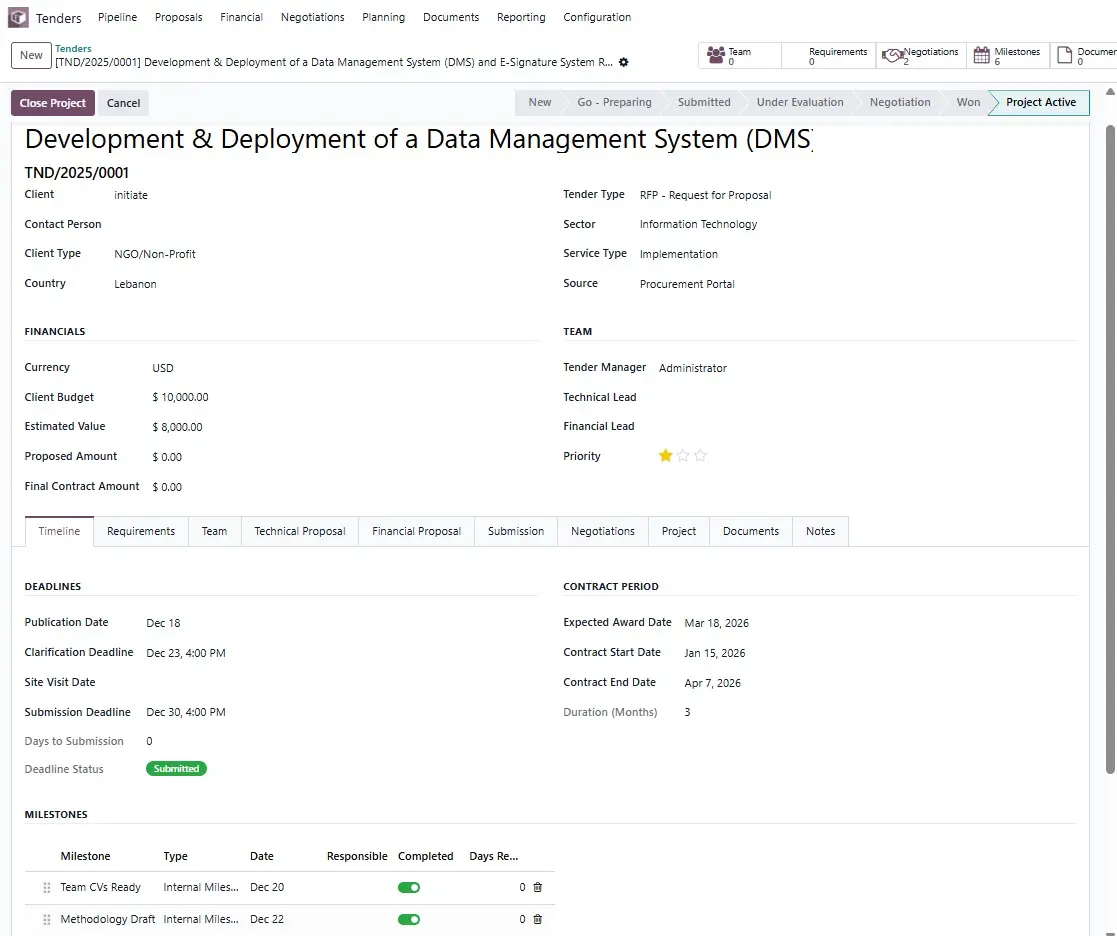Image resolution: width=1117 pixels, height=936 pixels.
Task: Set priority to two stars
Action: point(683,456)
